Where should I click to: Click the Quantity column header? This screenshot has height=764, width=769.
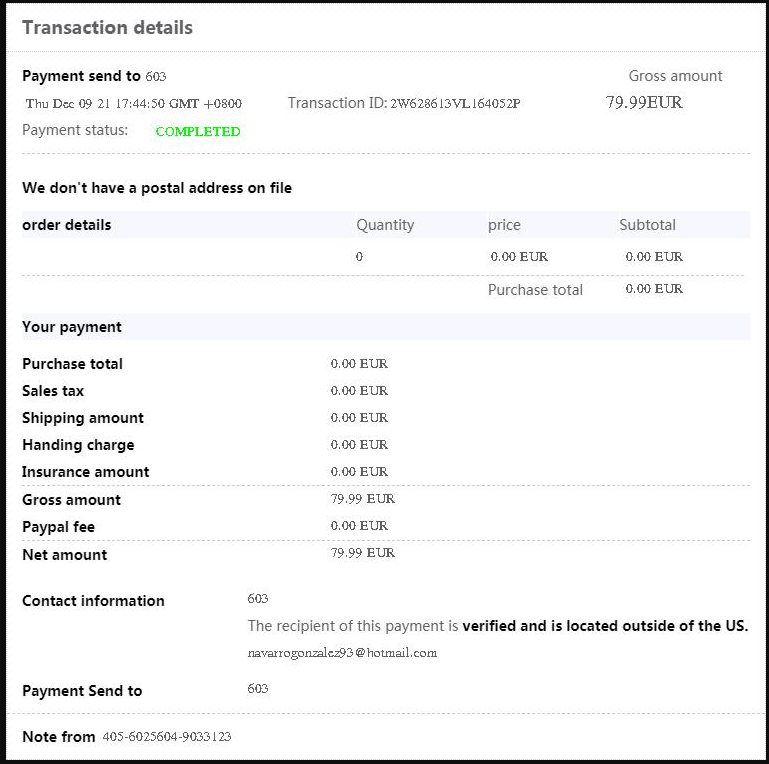[385, 225]
